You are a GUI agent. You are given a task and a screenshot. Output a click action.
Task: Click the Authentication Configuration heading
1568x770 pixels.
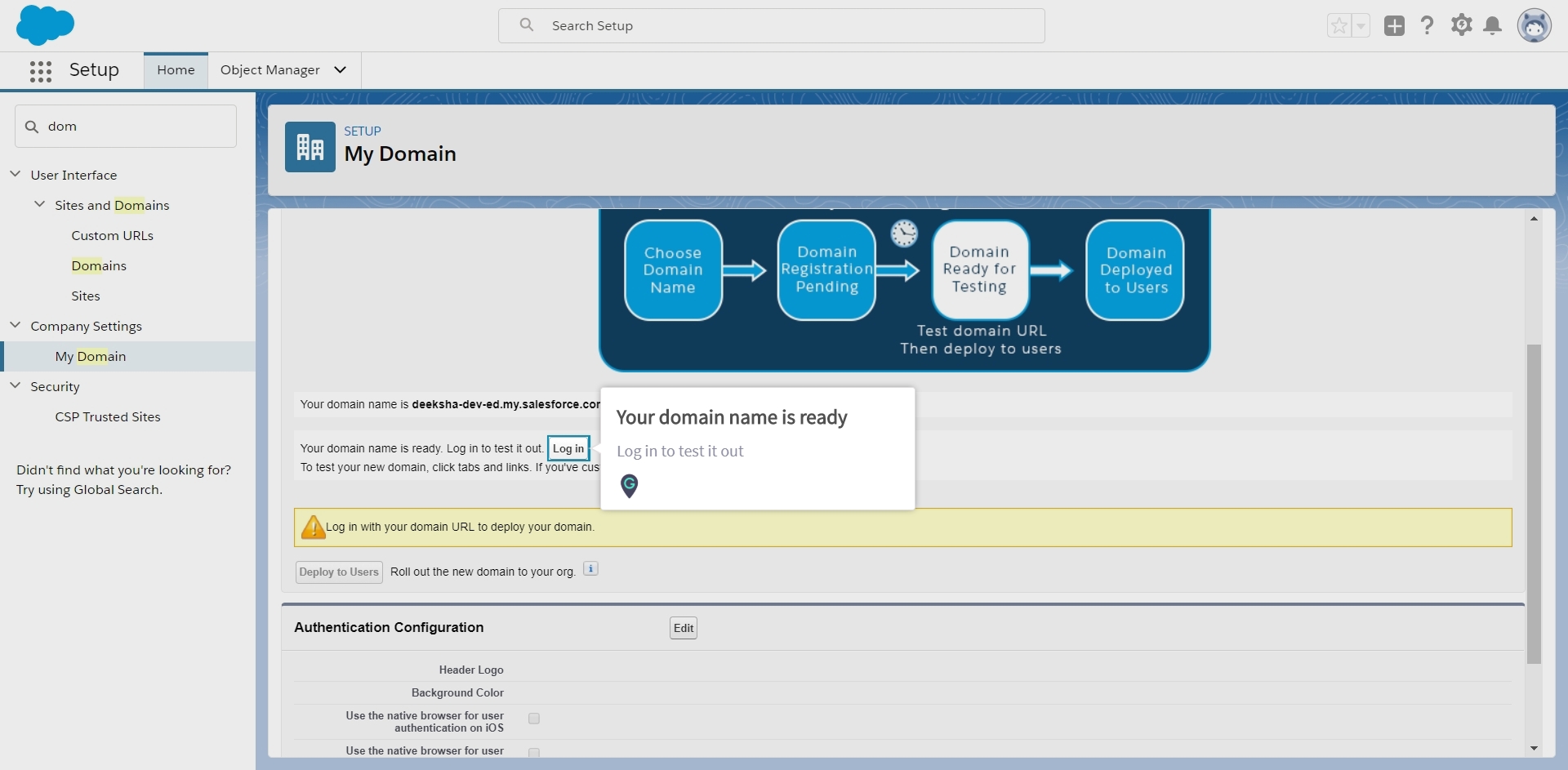(x=389, y=627)
